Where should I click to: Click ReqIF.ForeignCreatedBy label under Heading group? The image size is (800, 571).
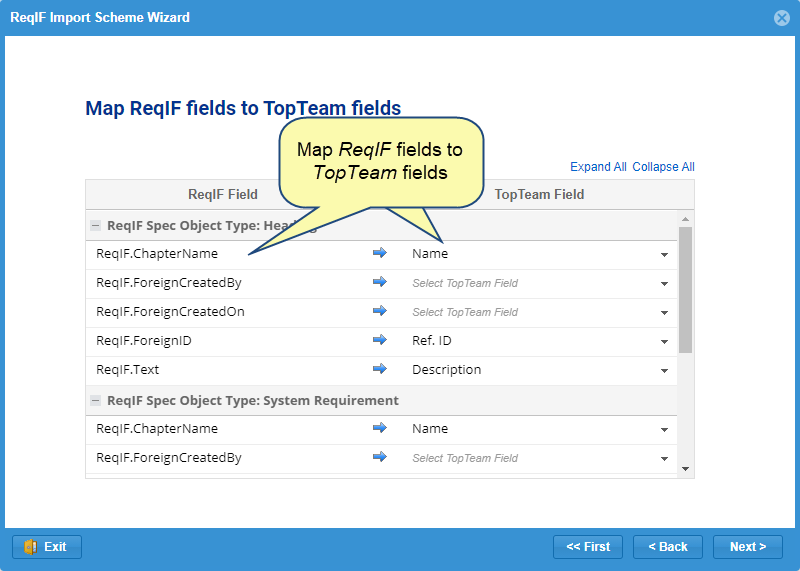click(169, 283)
